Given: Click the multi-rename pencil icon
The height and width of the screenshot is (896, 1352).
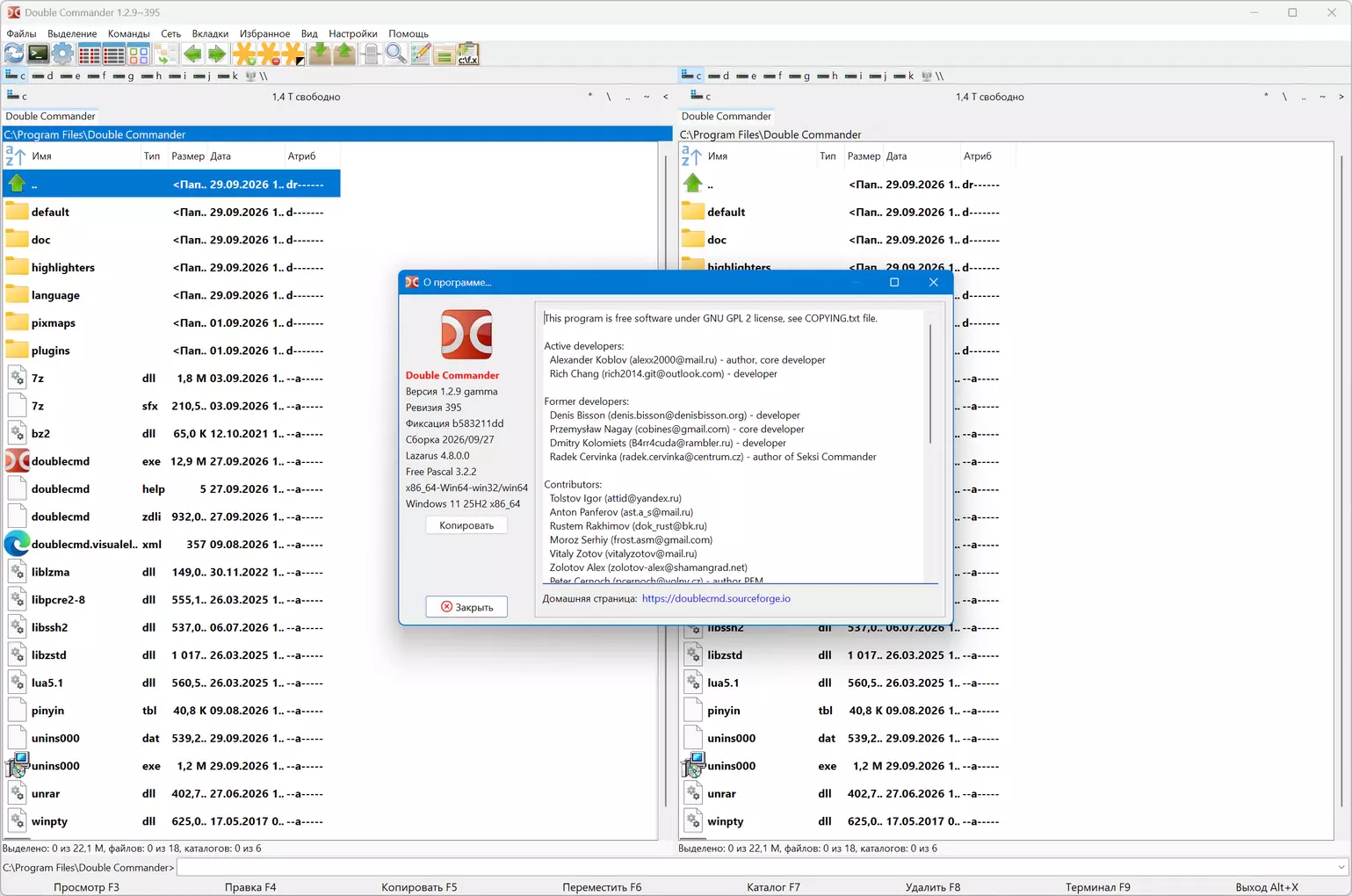Looking at the screenshot, I should coord(421,54).
